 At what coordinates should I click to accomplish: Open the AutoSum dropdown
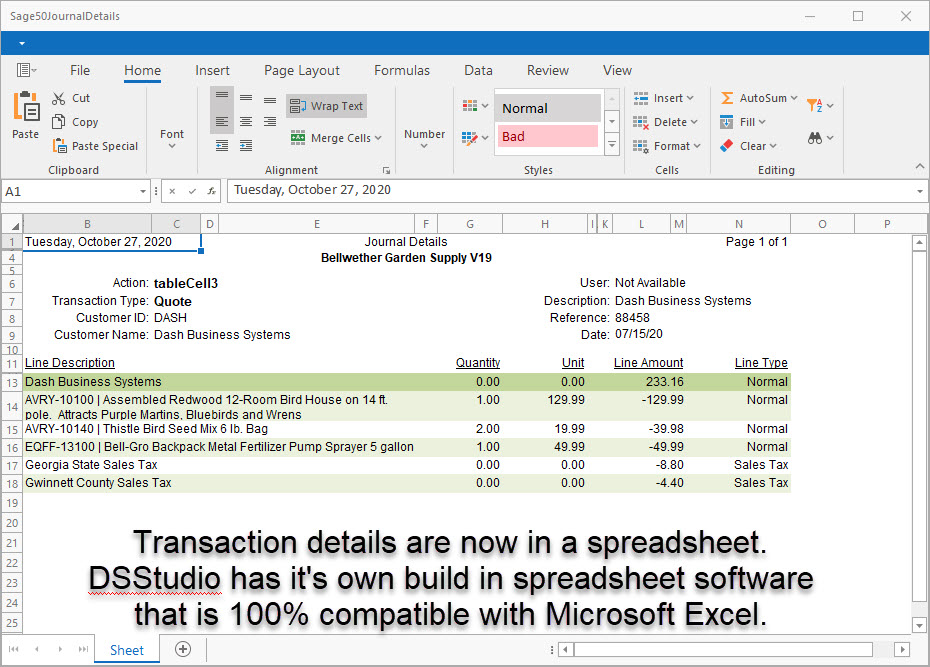tap(759, 98)
